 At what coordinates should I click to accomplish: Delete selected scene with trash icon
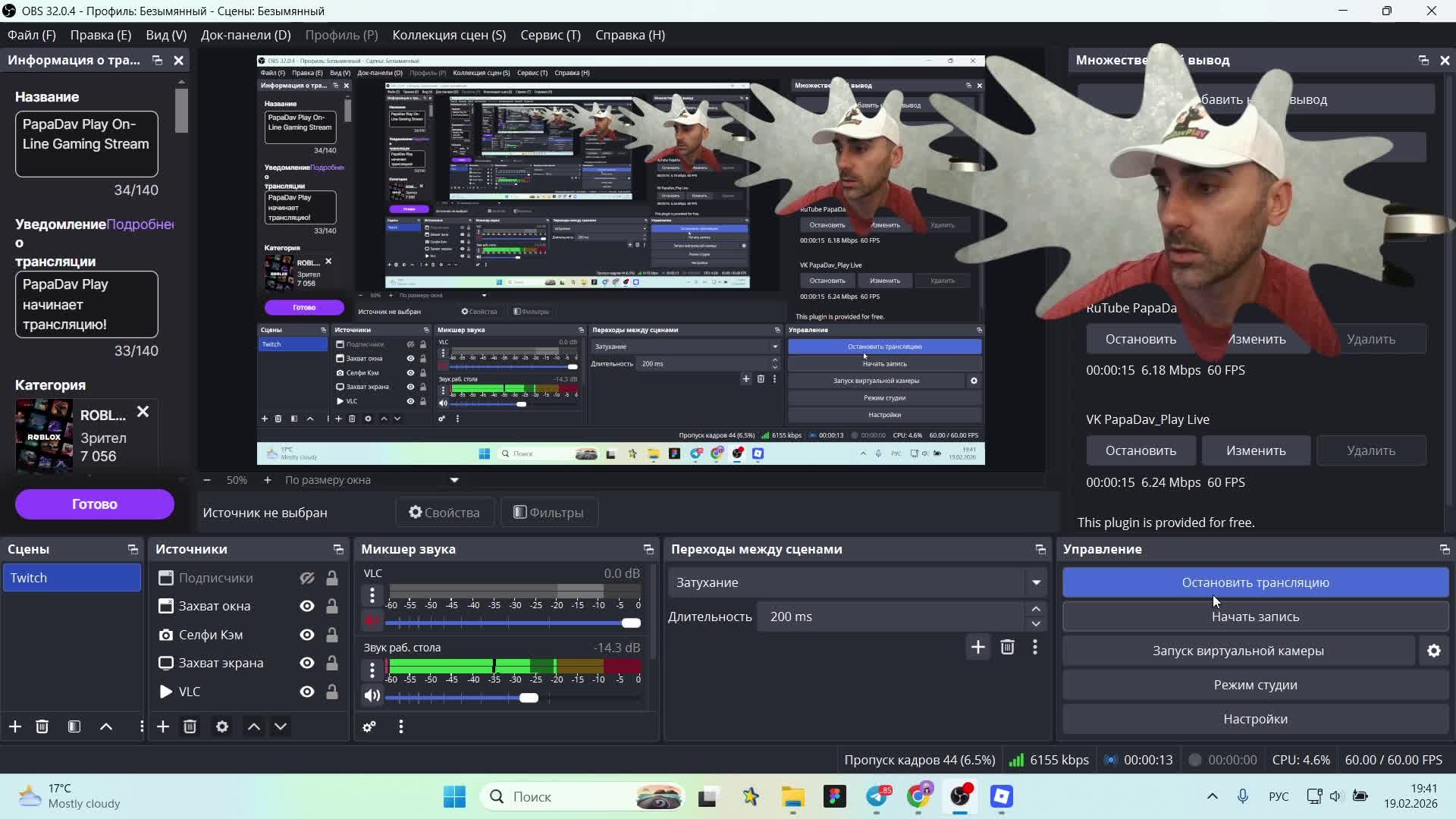click(42, 726)
